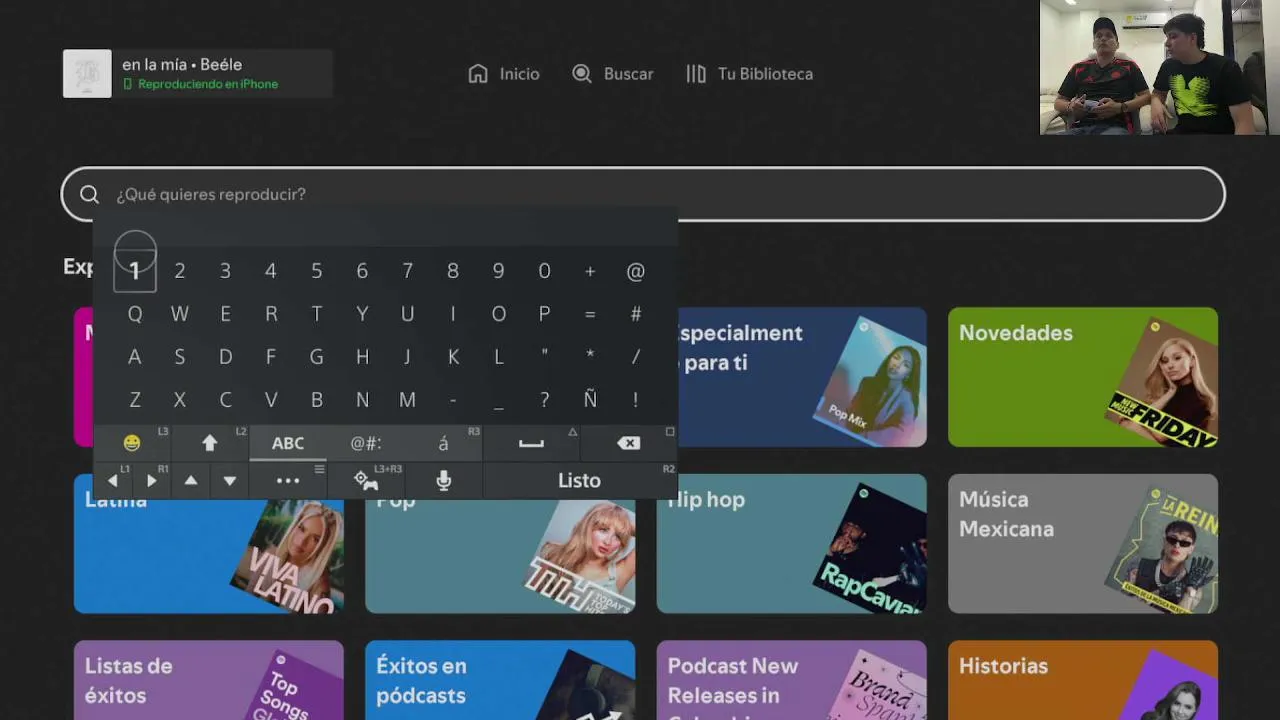Tap the letter A key
Screen dimensions: 1280x720
pos(134,357)
